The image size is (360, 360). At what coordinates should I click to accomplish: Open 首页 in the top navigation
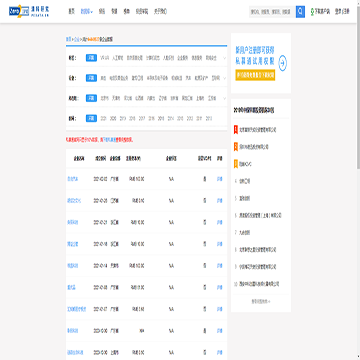[71, 12]
